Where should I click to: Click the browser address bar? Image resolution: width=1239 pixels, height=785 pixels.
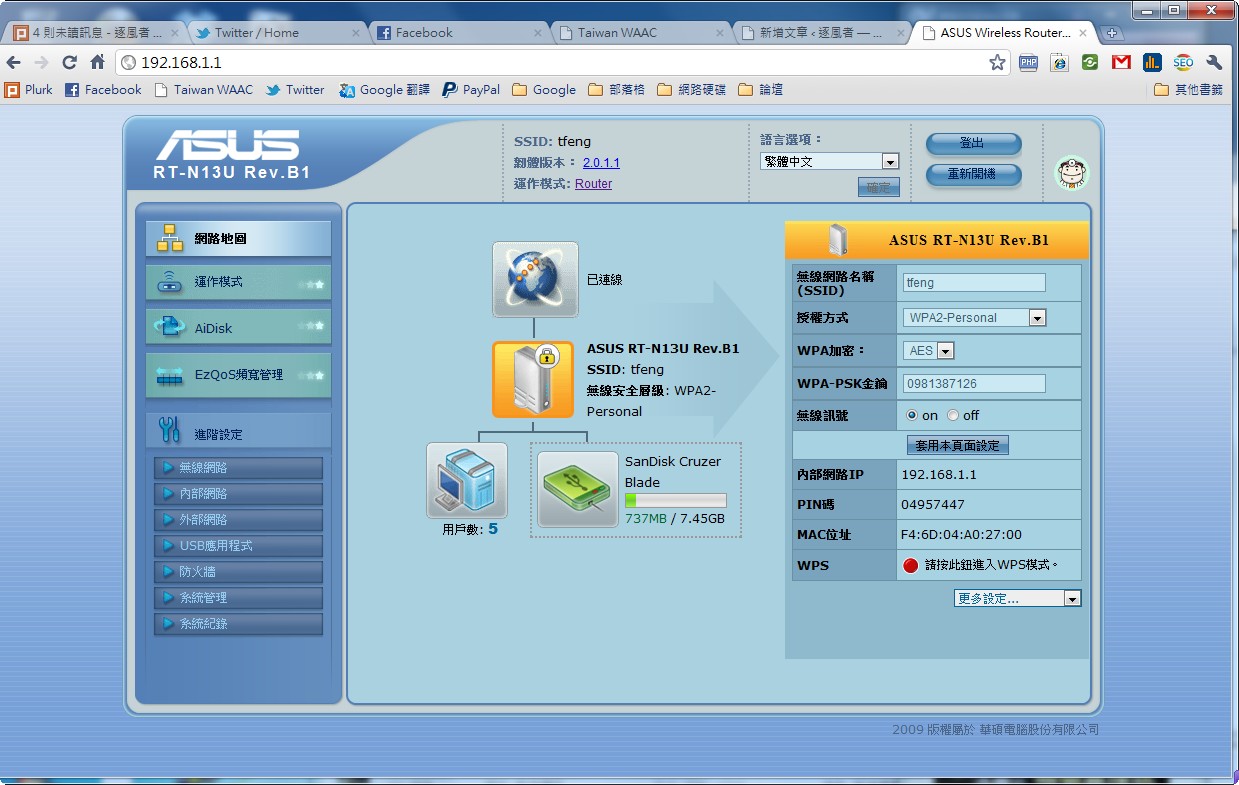point(560,62)
